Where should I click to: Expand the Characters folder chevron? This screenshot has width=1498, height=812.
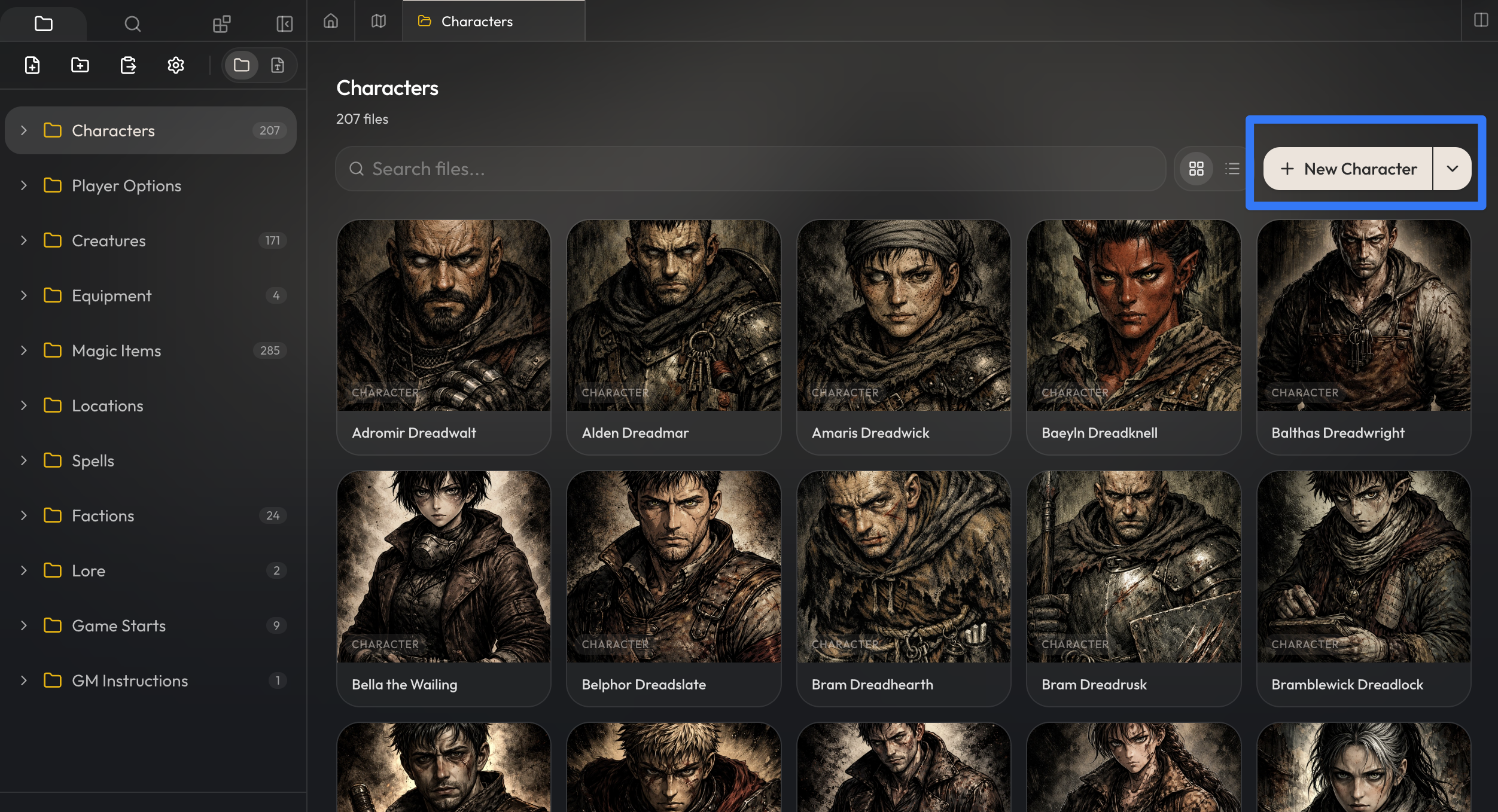pos(24,130)
